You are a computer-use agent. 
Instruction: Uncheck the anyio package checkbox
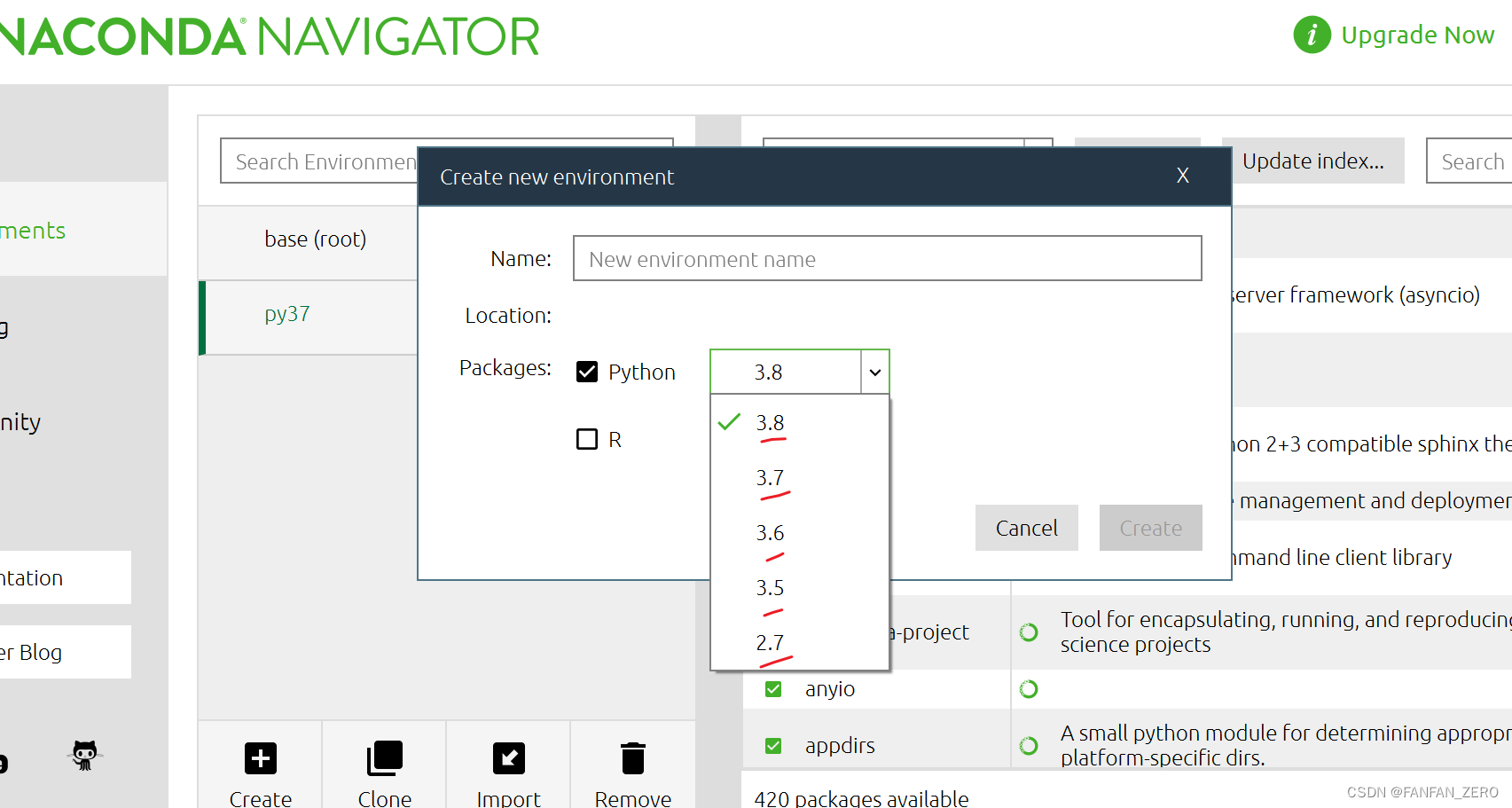click(773, 689)
